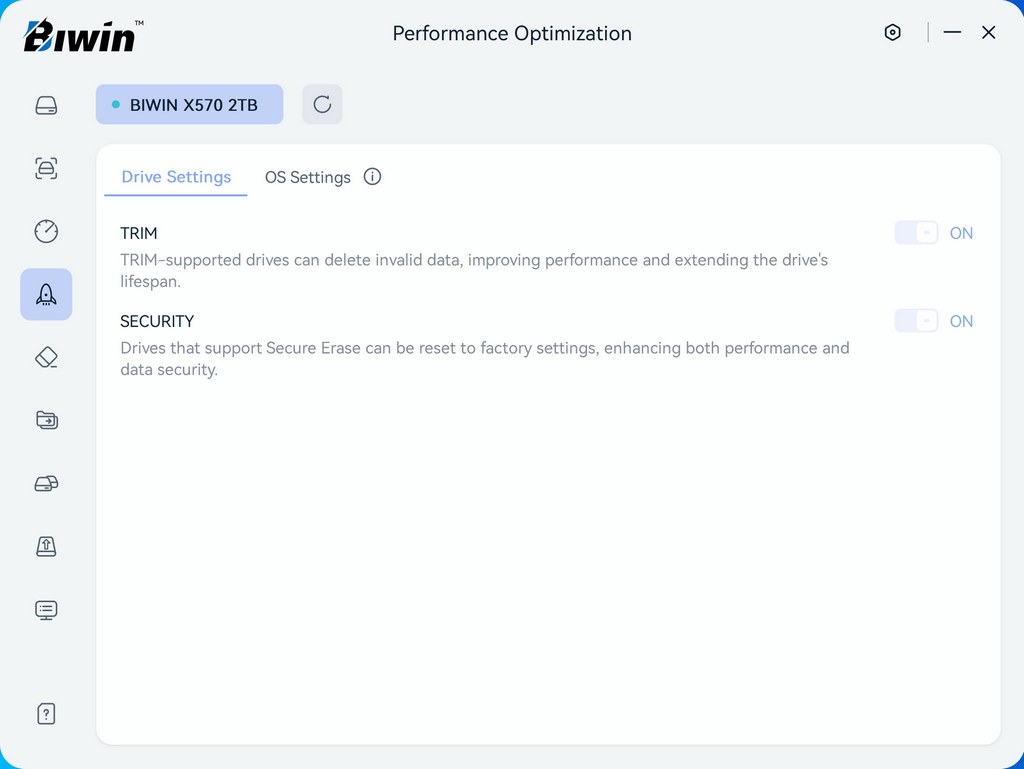Open the drive information sidebar icon
The height and width of the screenshot is (769, 1024).
click(46, 106)
